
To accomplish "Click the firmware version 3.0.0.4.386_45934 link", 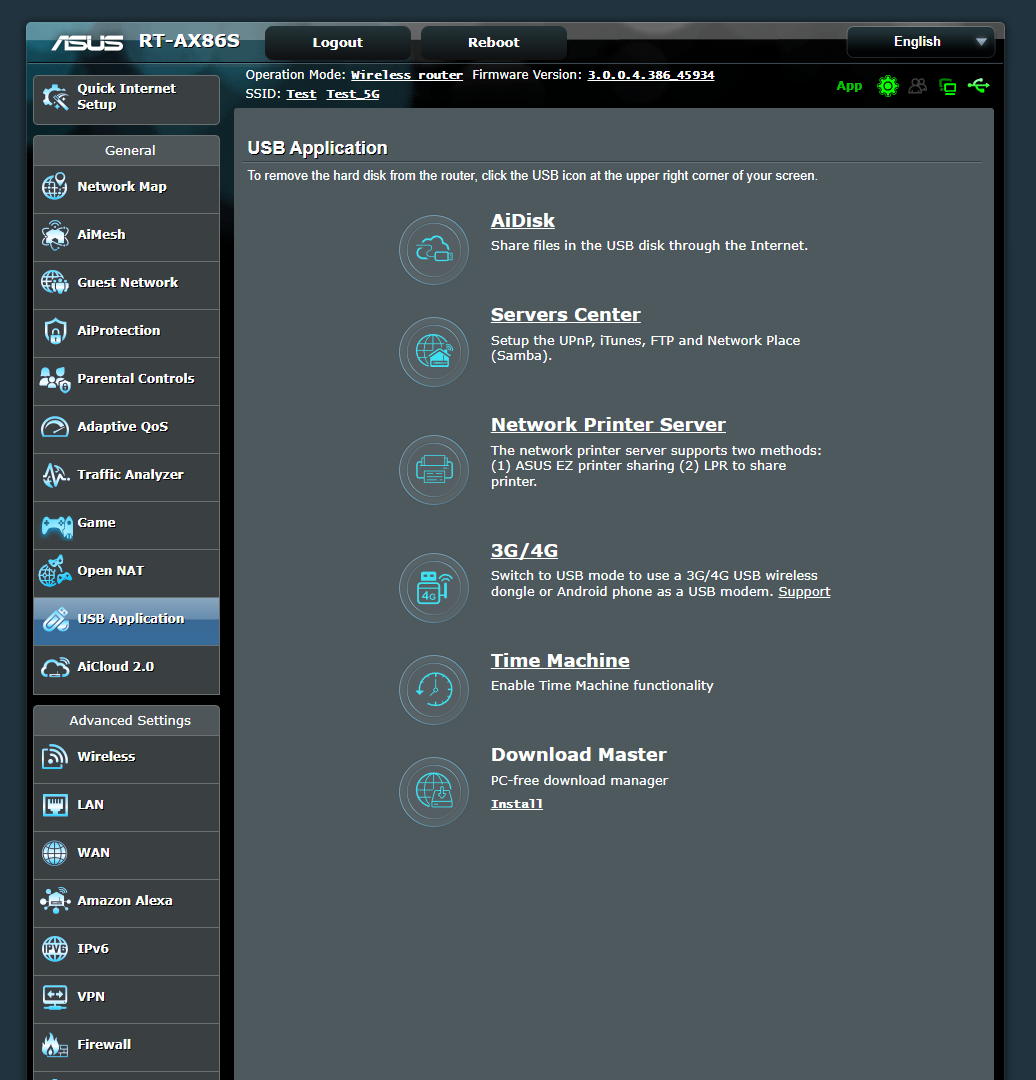I will 650,74.
